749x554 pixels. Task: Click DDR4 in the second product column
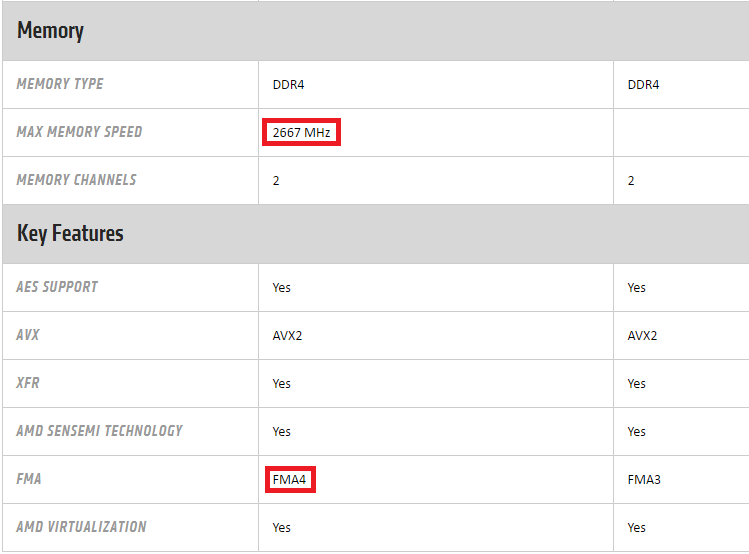pyautogui.click(x=643, y=85)
